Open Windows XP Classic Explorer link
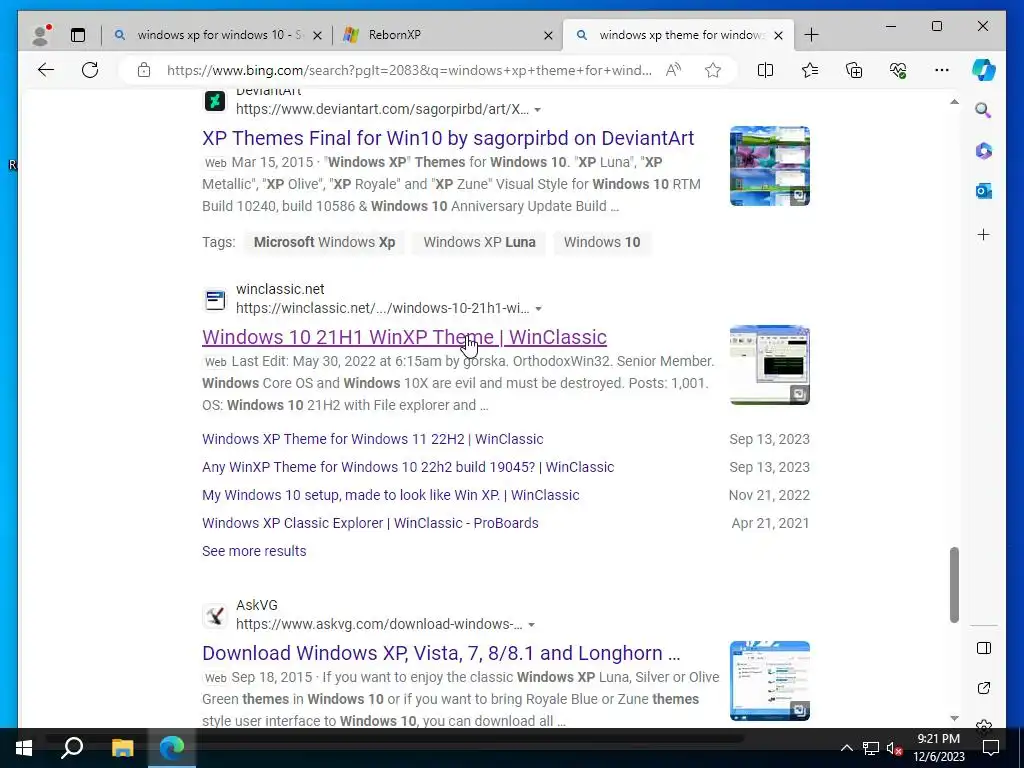The height and width of the screenshot is (768, 1024). coord(370,523)
